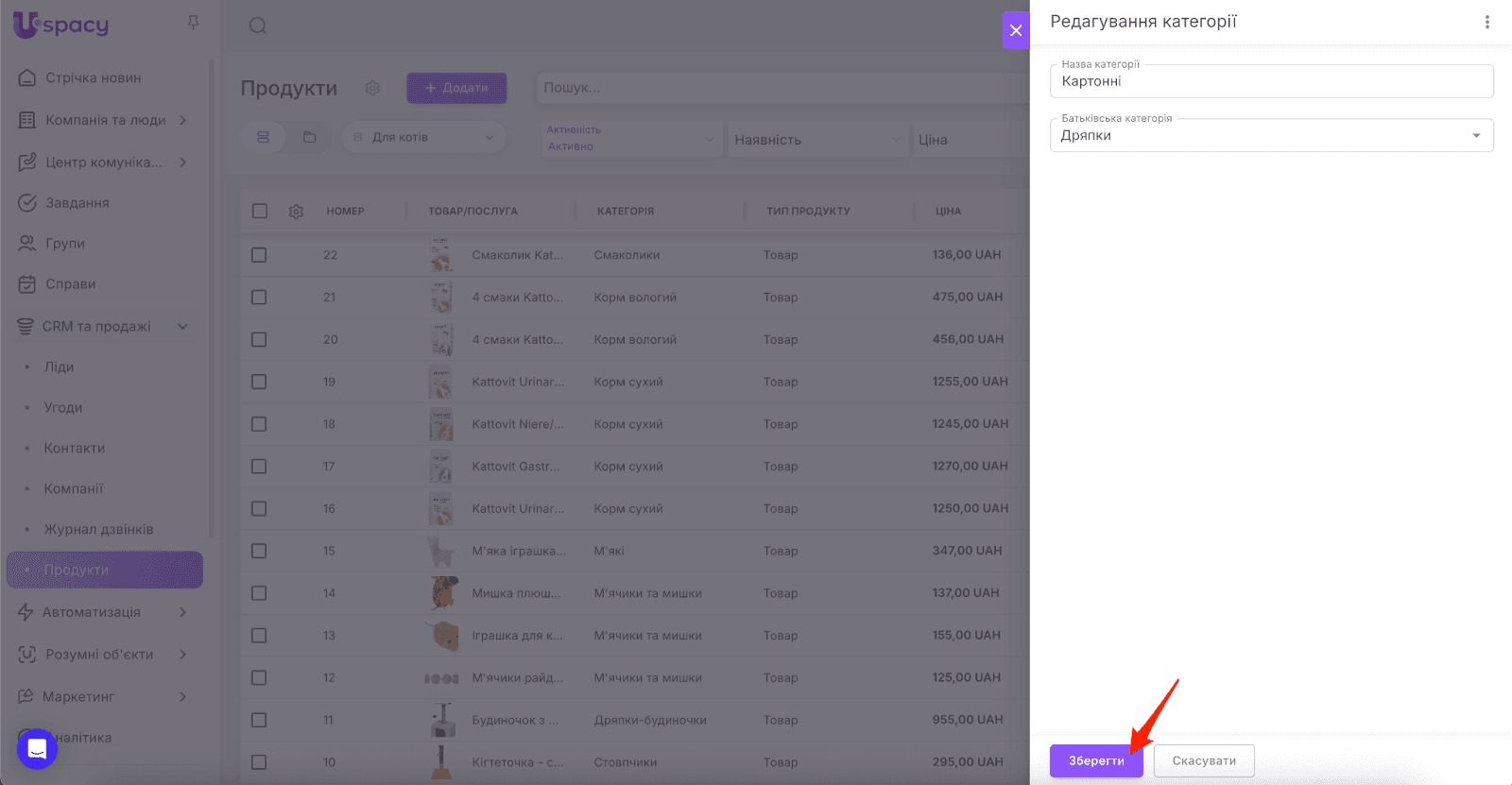Click the three-dot menu in category editor
The image size is (1512, 785).
pos(1486,22)
